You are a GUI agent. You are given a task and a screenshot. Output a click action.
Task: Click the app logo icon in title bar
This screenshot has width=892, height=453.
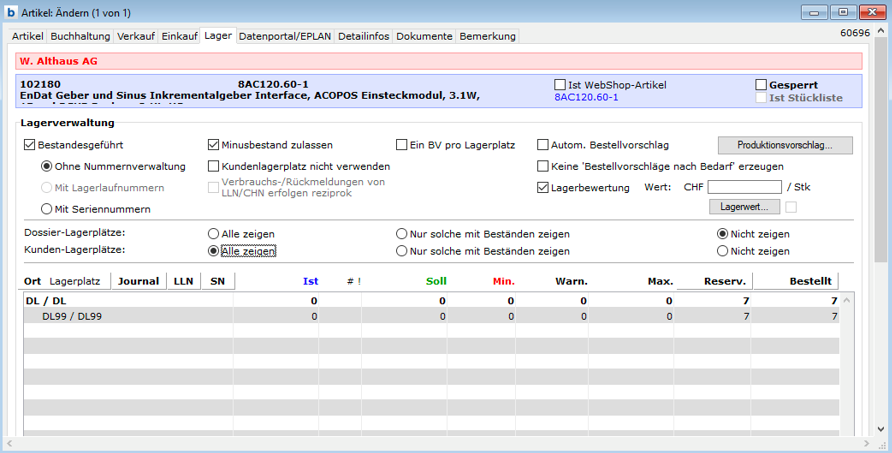(11, 12)
